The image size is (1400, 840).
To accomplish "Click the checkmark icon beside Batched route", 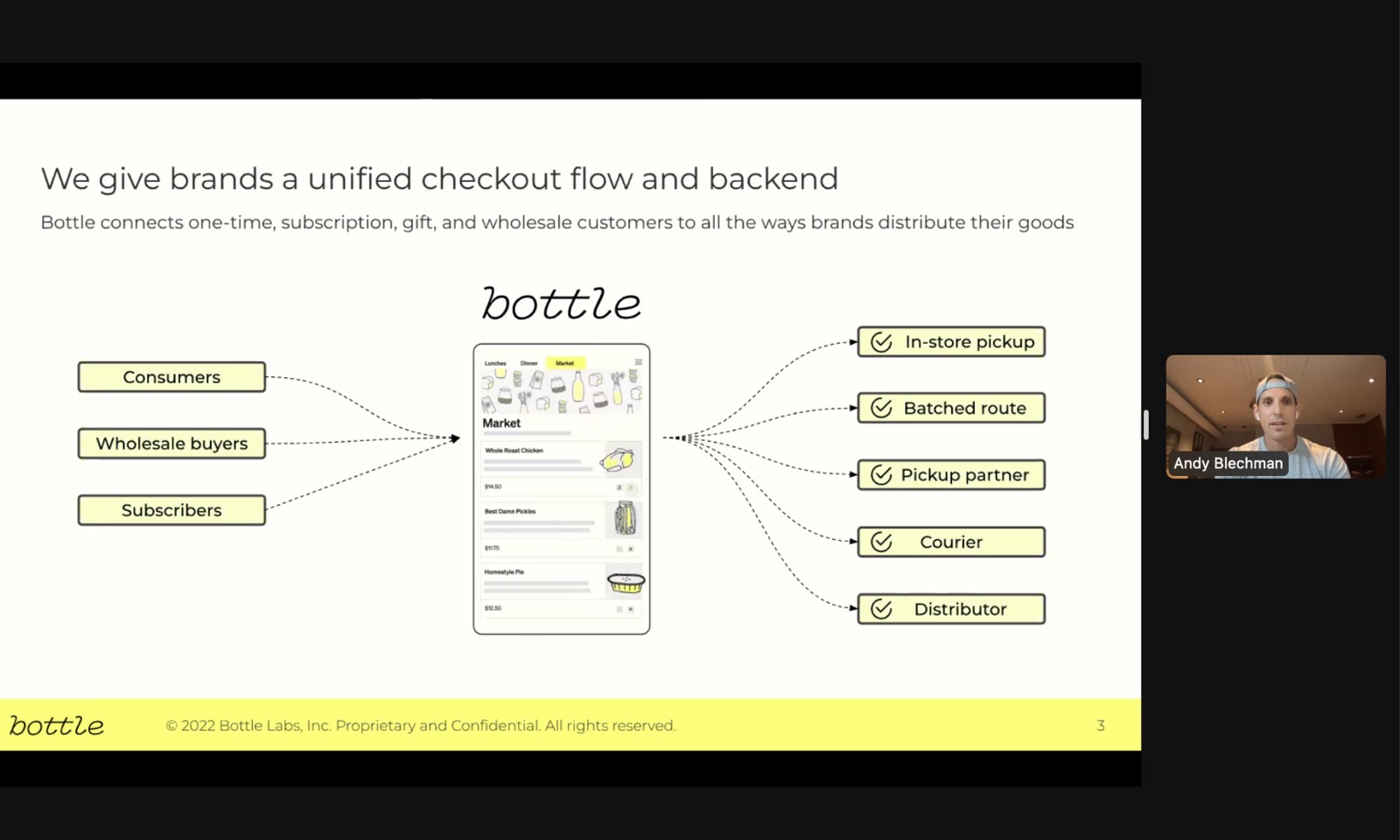I will coord(881,409).
